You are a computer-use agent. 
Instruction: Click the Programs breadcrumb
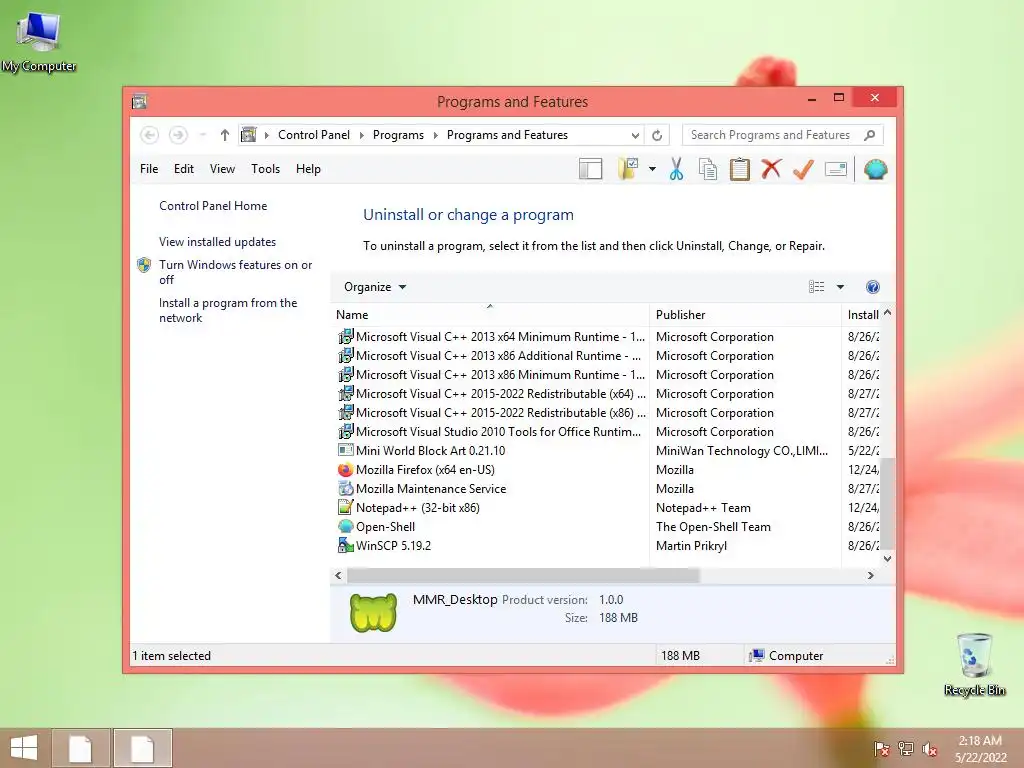(398, 135)
